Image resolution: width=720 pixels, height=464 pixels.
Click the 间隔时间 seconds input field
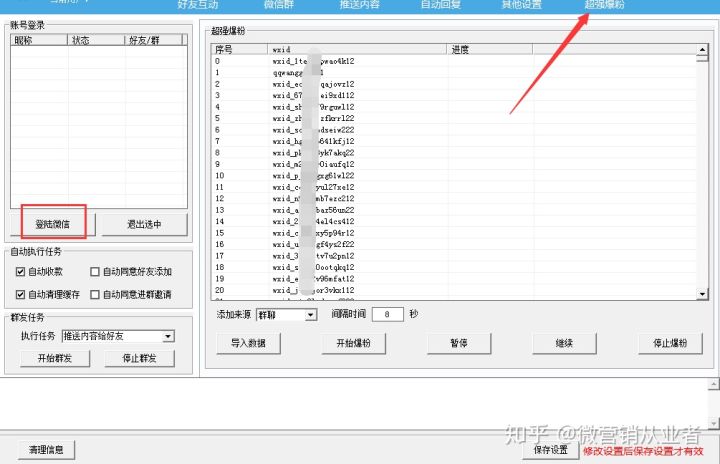(386, 314)
